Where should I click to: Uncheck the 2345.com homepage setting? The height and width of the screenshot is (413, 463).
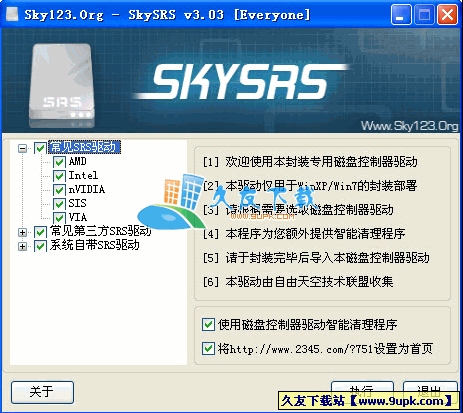pyautogui.click(x=208, y=349)
